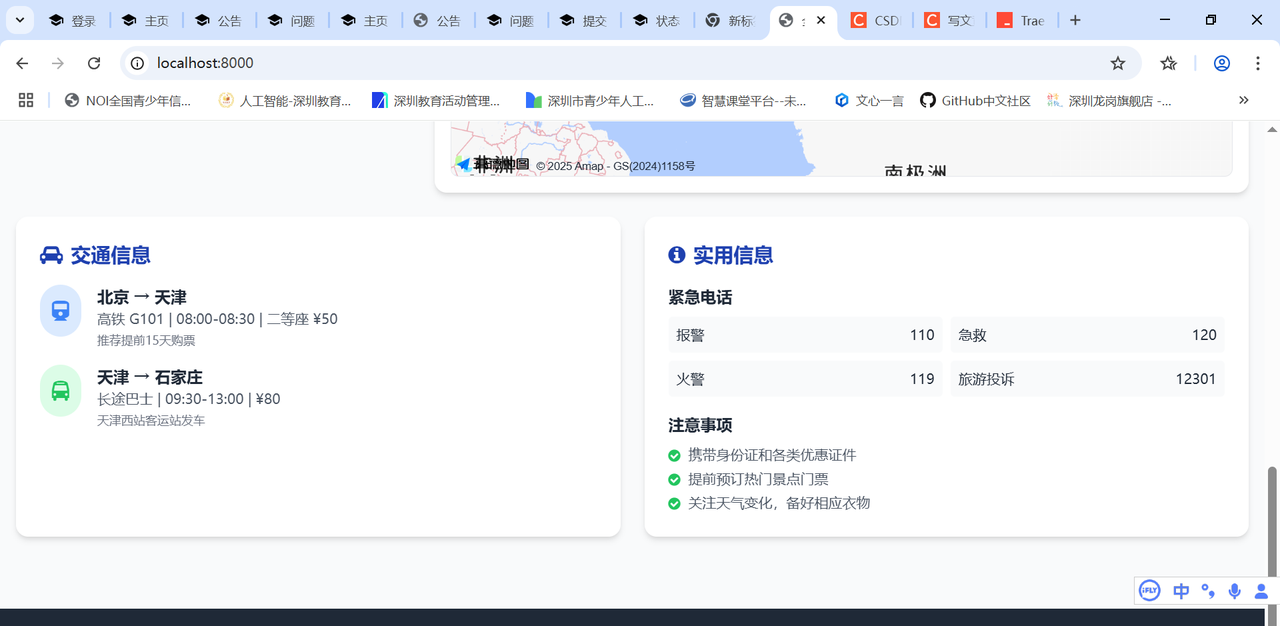Viewport: 1280px width, 626px height.
Task: Click the user avatar on the iFLY toolbar
Action: 1262,590
